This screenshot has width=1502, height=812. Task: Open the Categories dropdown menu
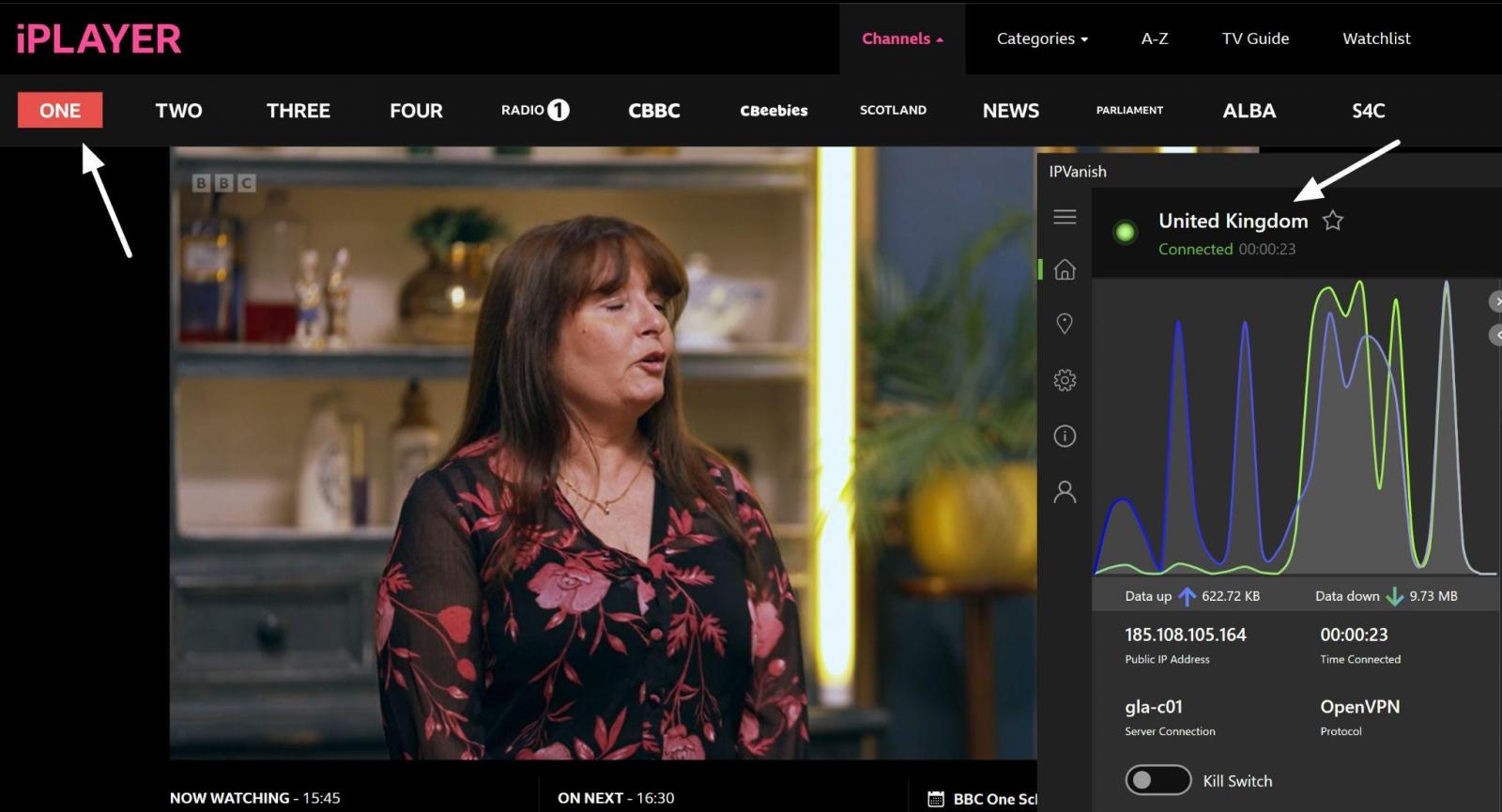(x=1042, y=38)
